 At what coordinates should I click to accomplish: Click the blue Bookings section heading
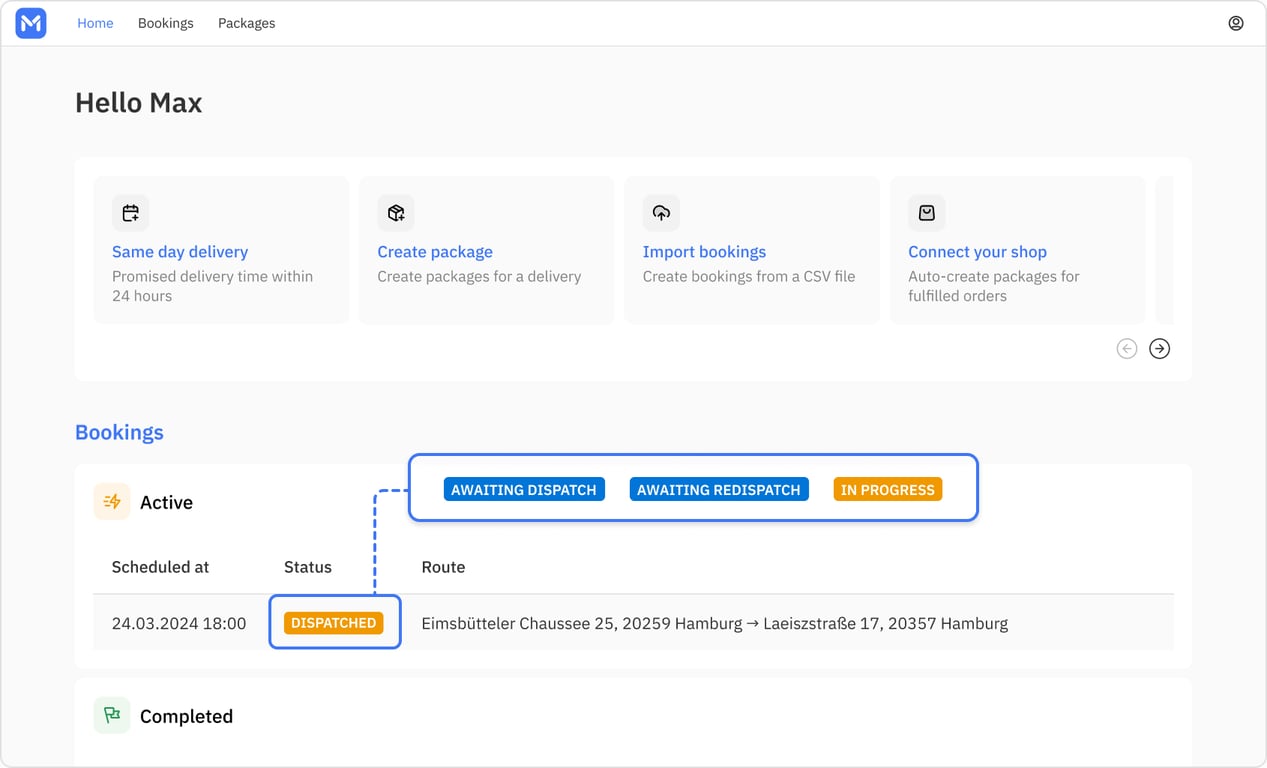119,432
